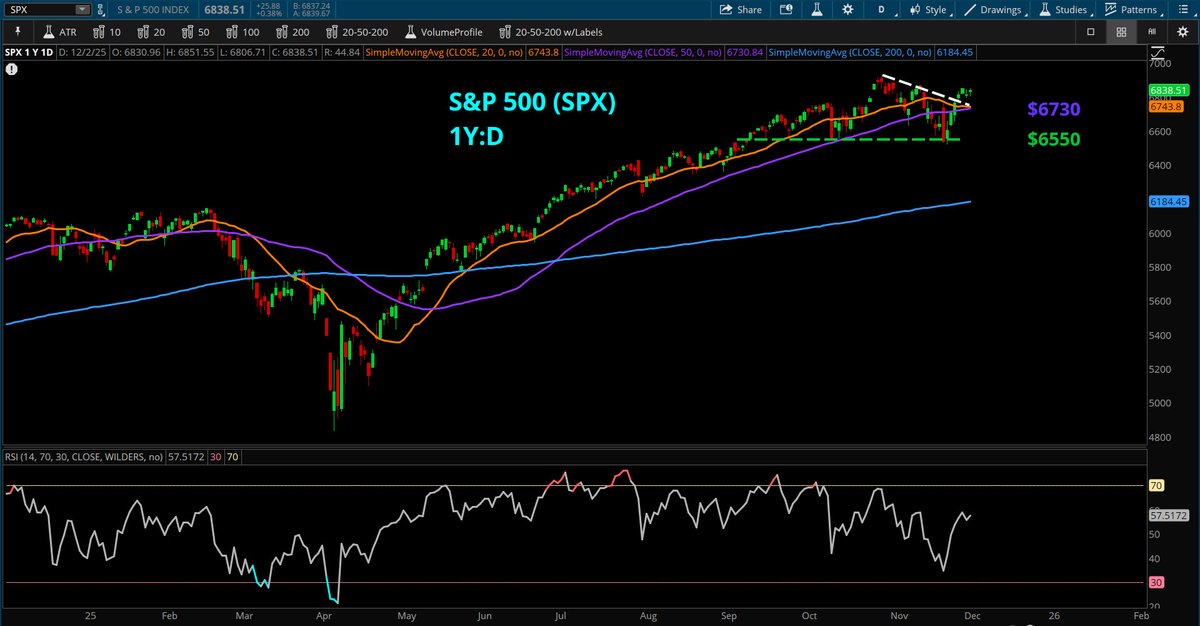Open the hamburger list menu icon top right
The width and height of the screenshot is (1200, 626).
[x=1182, y=9]
